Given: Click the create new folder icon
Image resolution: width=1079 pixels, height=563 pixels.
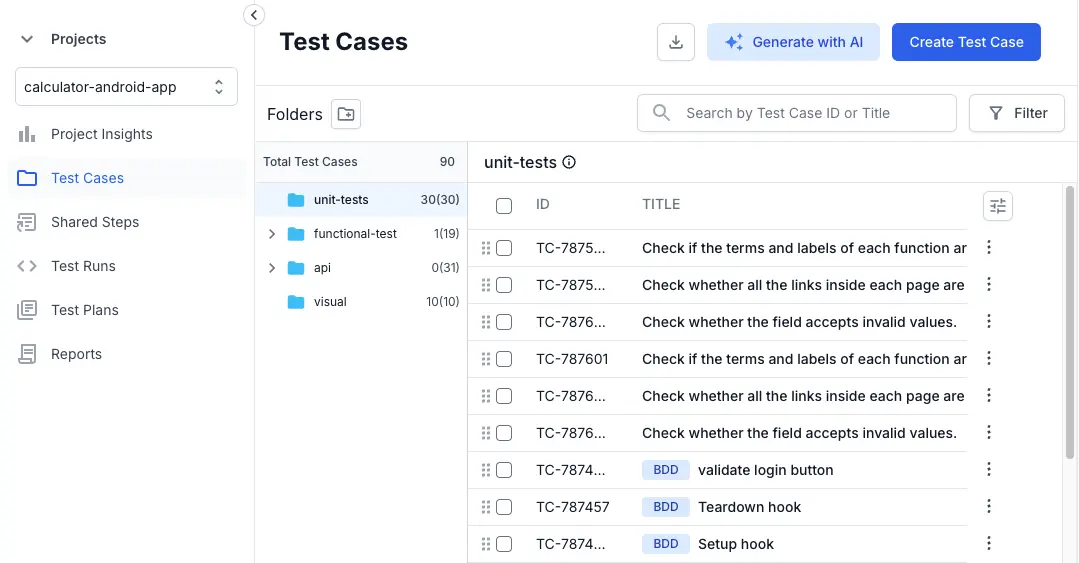Looking at the screenshot, I should 346,114.
